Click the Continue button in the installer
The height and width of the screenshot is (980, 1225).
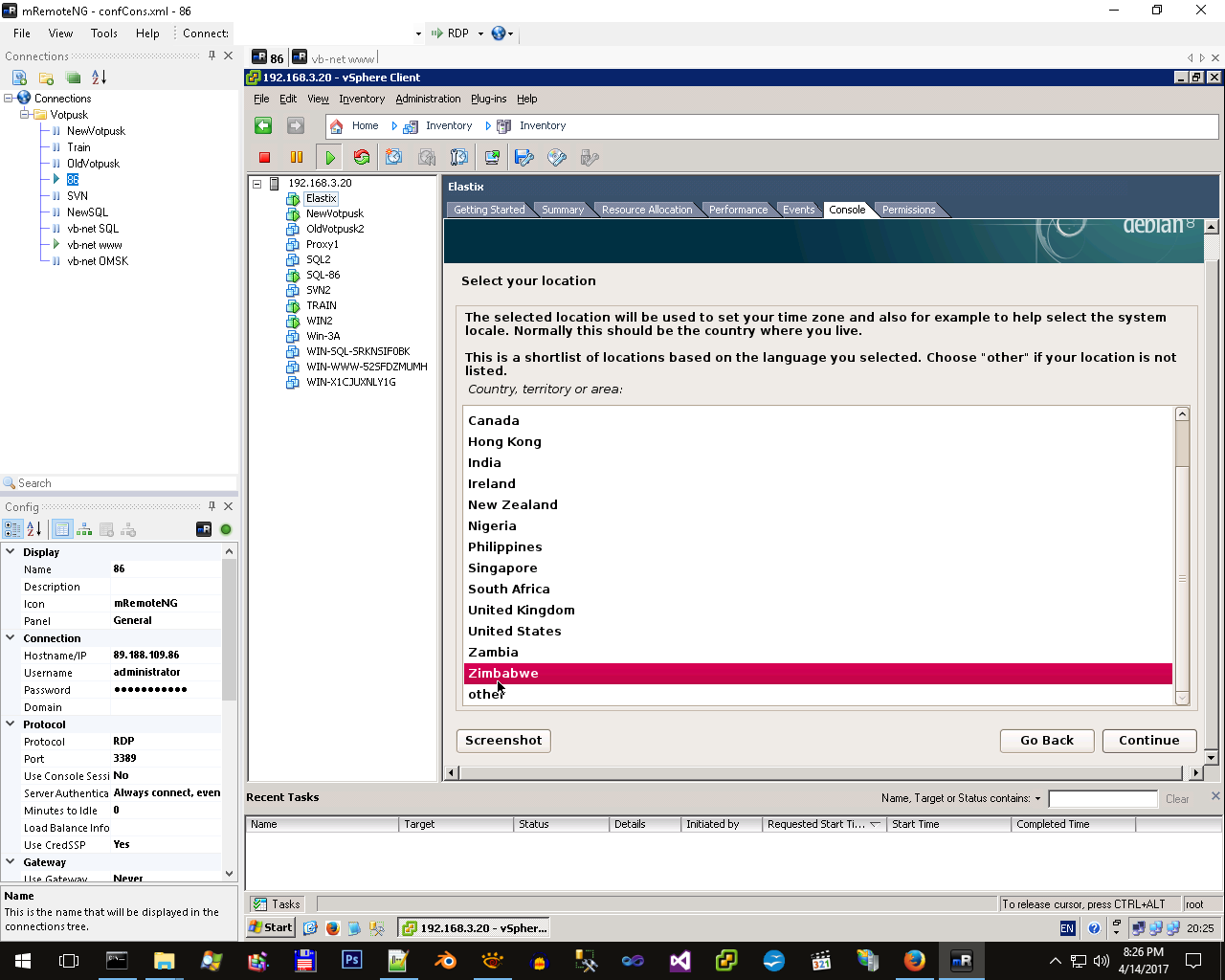pos(1149,741)
